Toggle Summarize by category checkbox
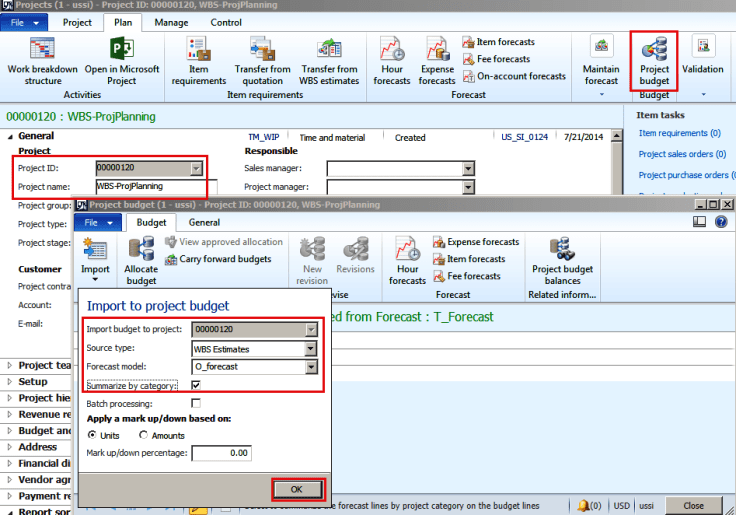The width and height of the screenshot is (736, 515). [196, 385]
